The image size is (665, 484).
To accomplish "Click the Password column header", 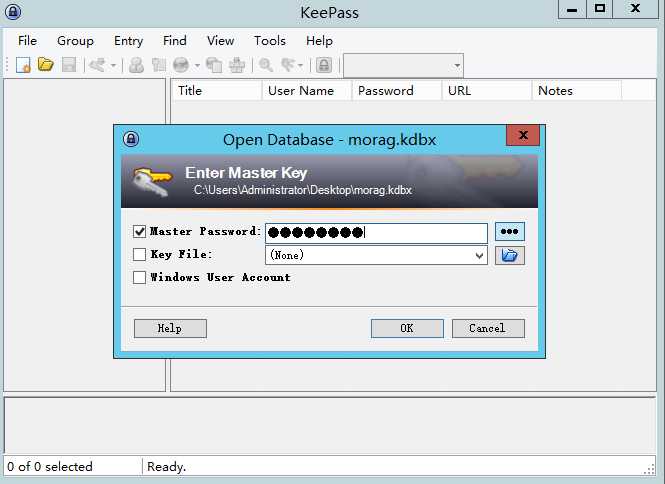I will (397, 91).
